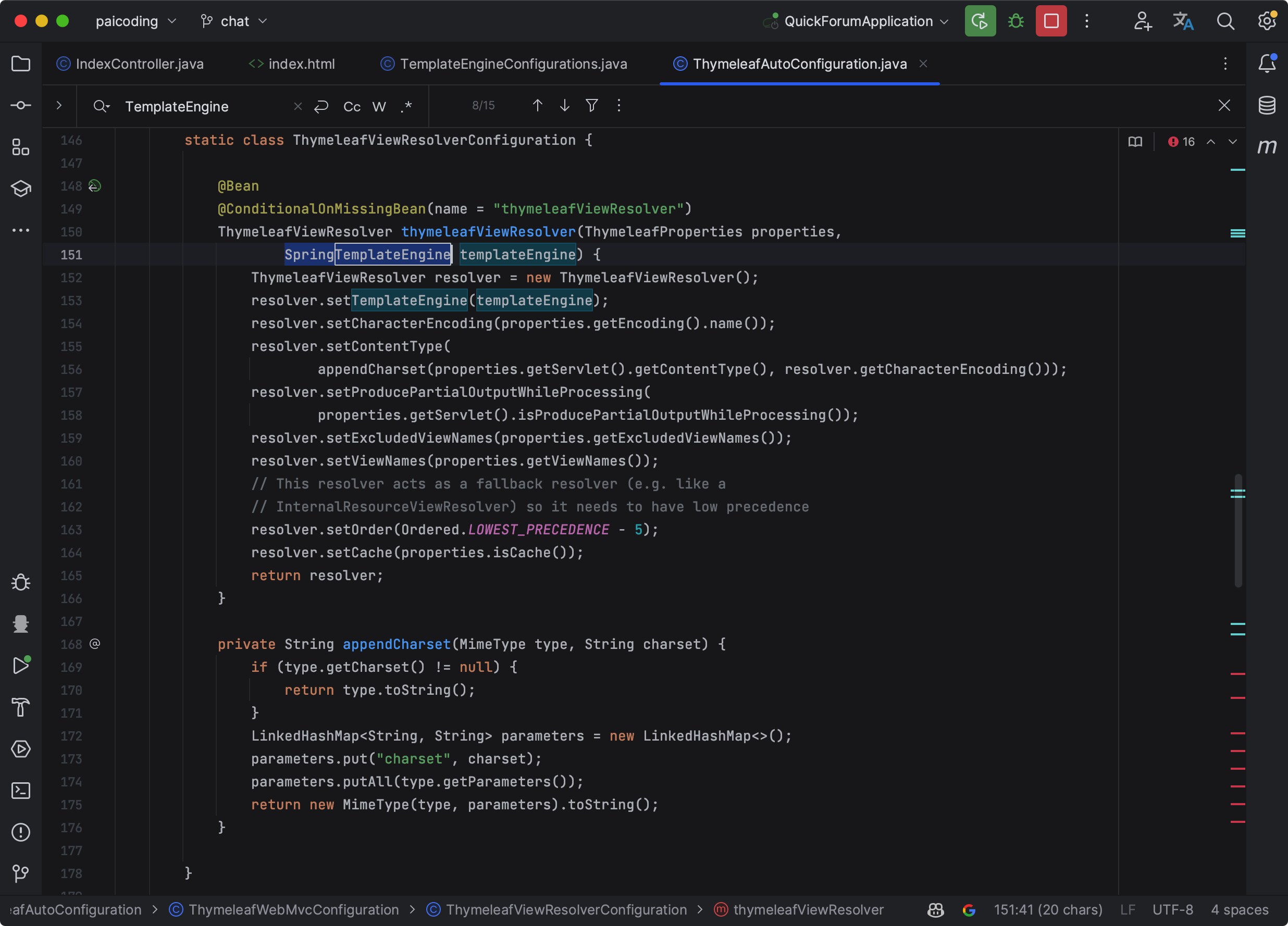Go to next search occurrence arrow

564,106
